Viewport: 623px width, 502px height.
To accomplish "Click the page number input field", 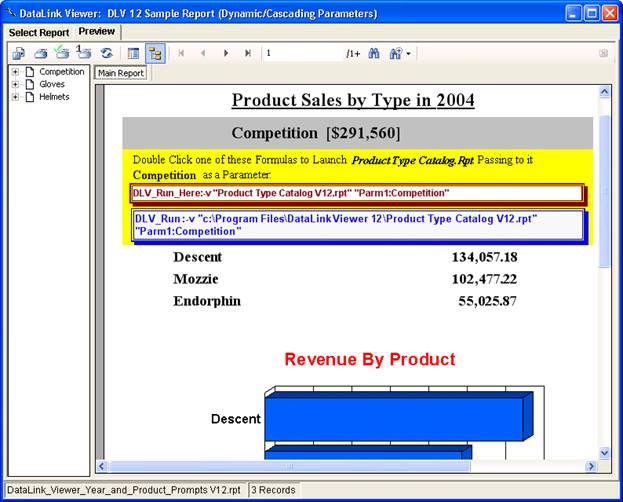I will click(x=303, y=53).
